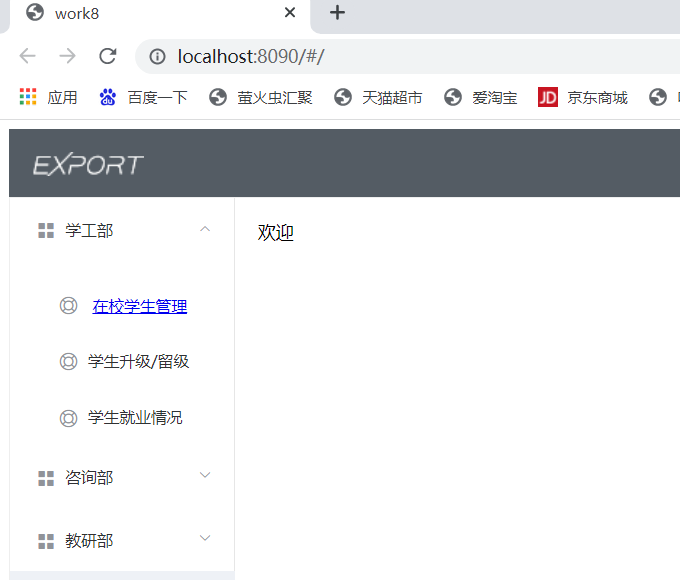Screen dimensions: 680x580
Task: Click the lifebuoy icon beside 学生就业情况
Action: [68, 418]
